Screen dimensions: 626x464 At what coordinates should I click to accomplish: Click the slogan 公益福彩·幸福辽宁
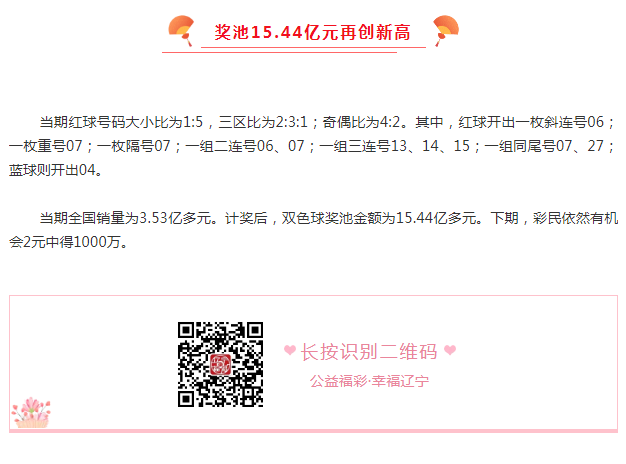369,381
